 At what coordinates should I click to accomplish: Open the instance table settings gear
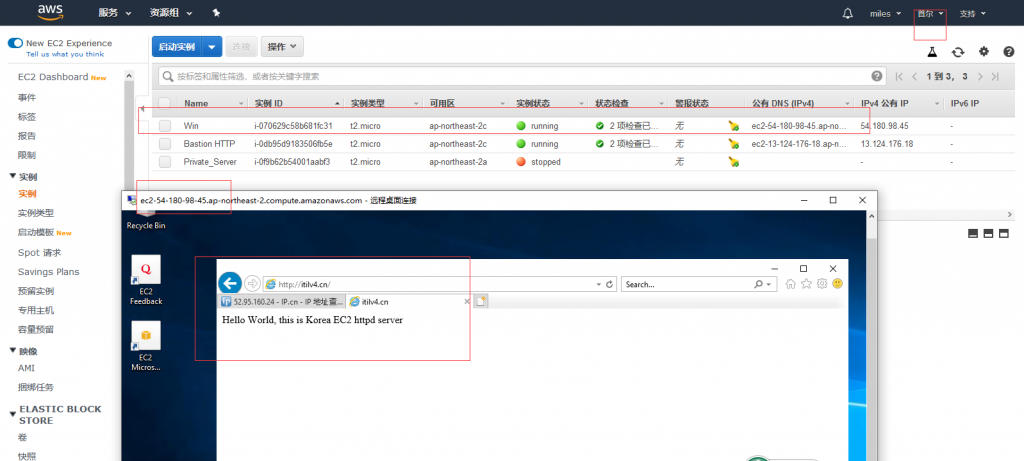click(984, 52)
